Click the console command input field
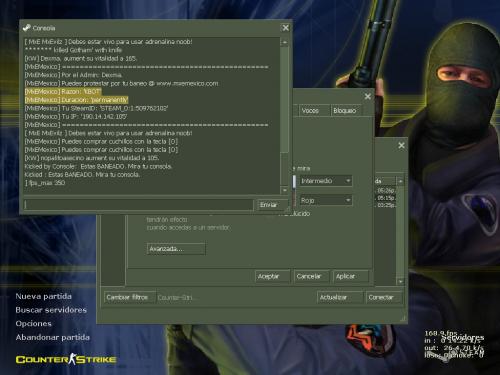Image resolution: width=500 pixels, height=375 pixels. click(138, 205)
